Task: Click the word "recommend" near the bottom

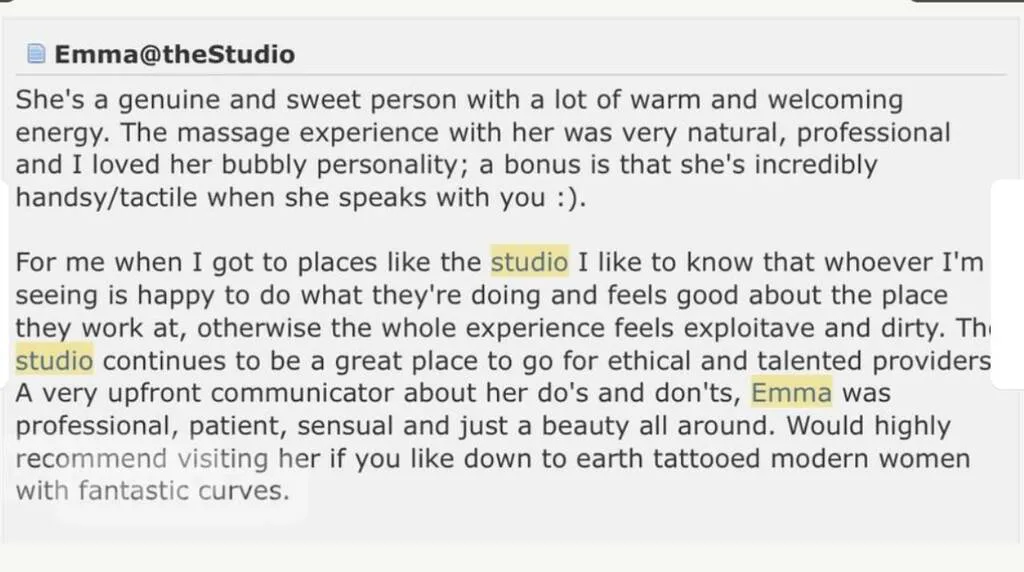Action: [x=90, y=459]
